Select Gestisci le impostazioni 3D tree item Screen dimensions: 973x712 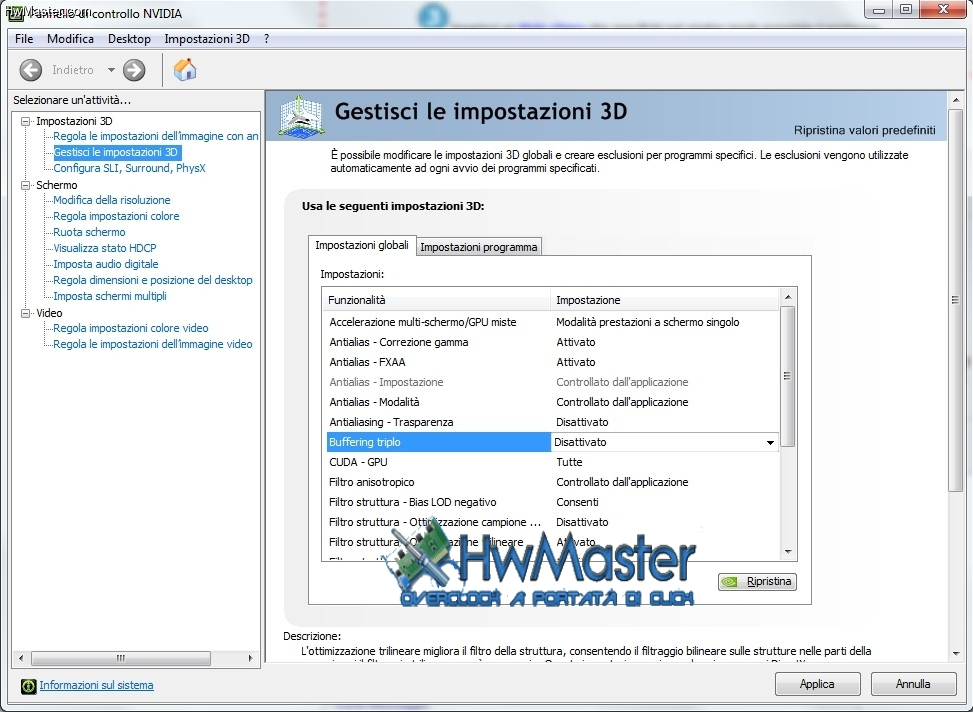point(115,152)
